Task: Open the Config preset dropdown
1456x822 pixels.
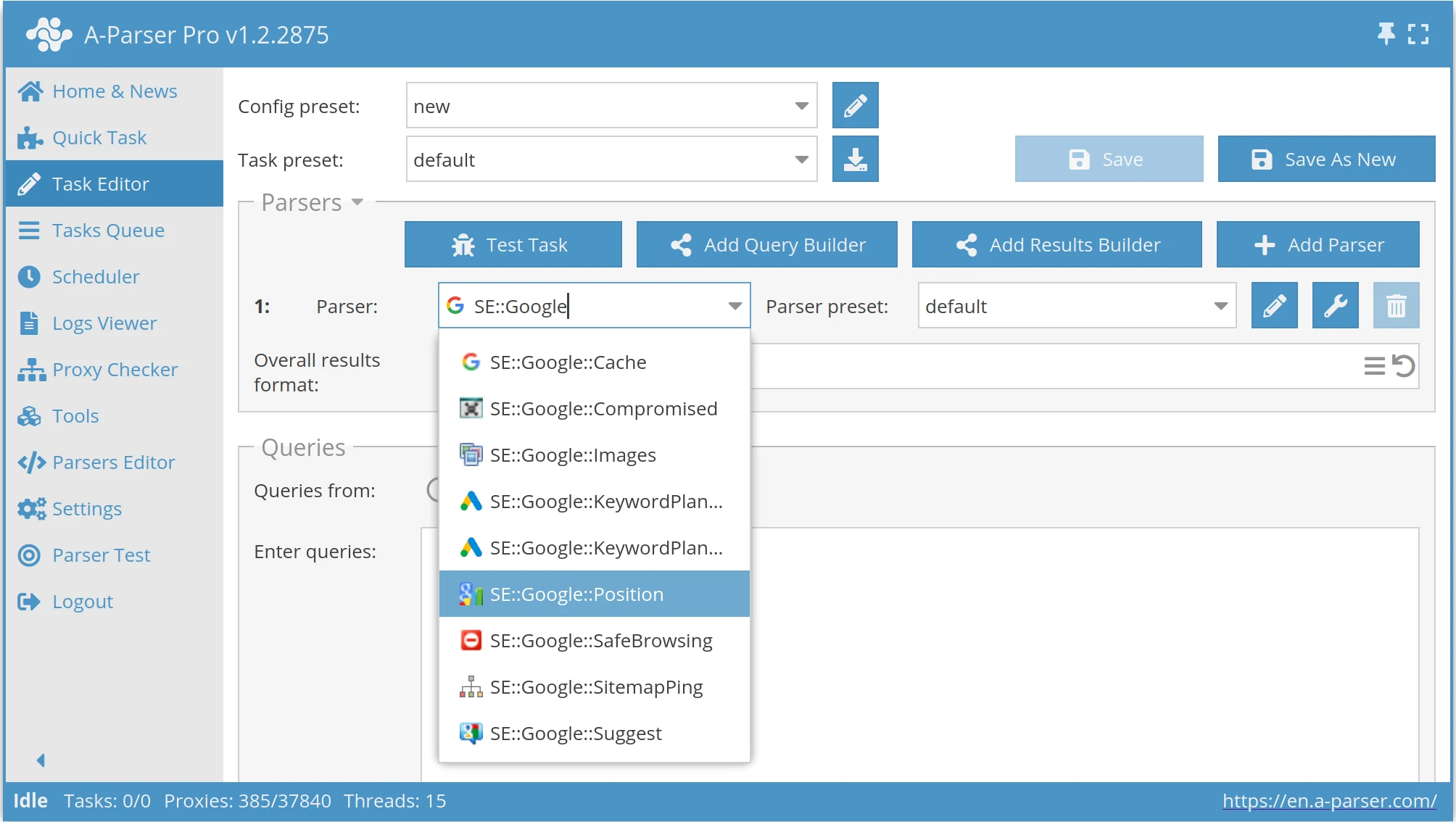Action: click(x=801, y=105)
